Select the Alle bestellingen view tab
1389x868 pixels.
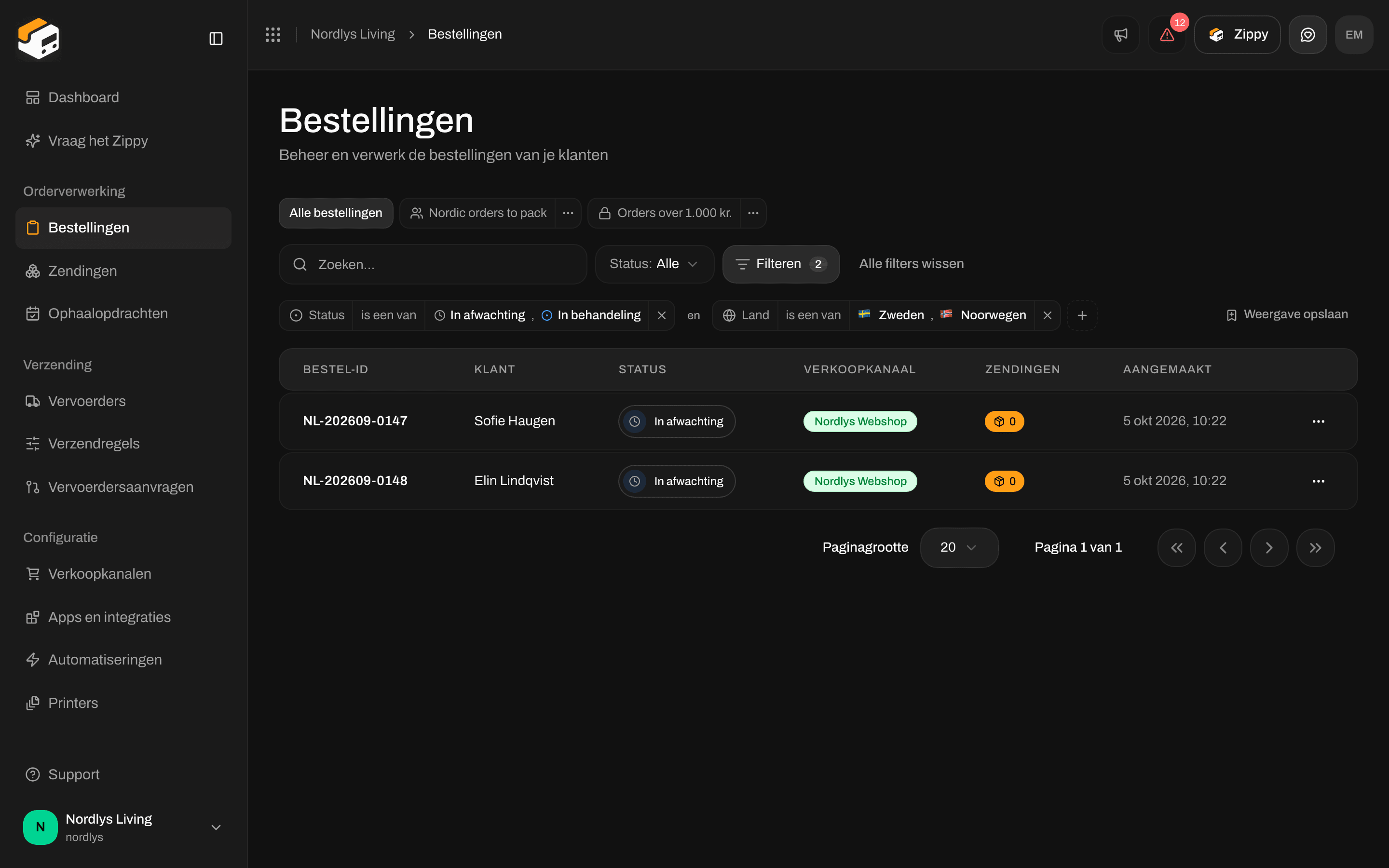336,213
